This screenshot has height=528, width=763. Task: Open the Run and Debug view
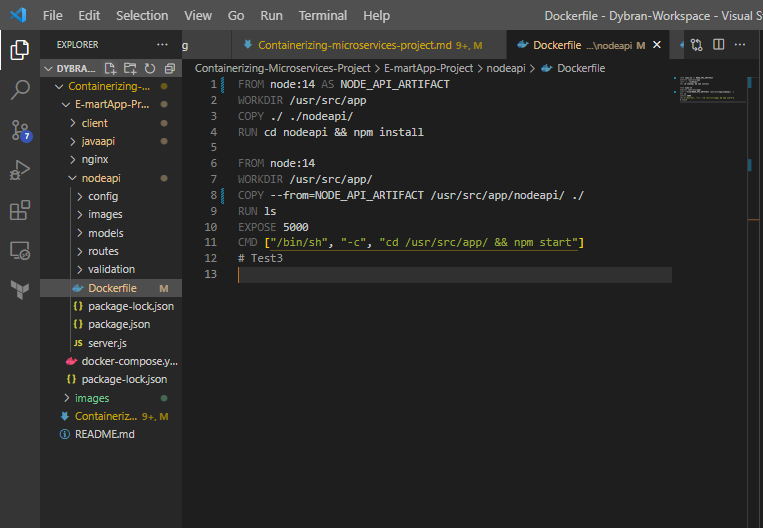(19, 171)
